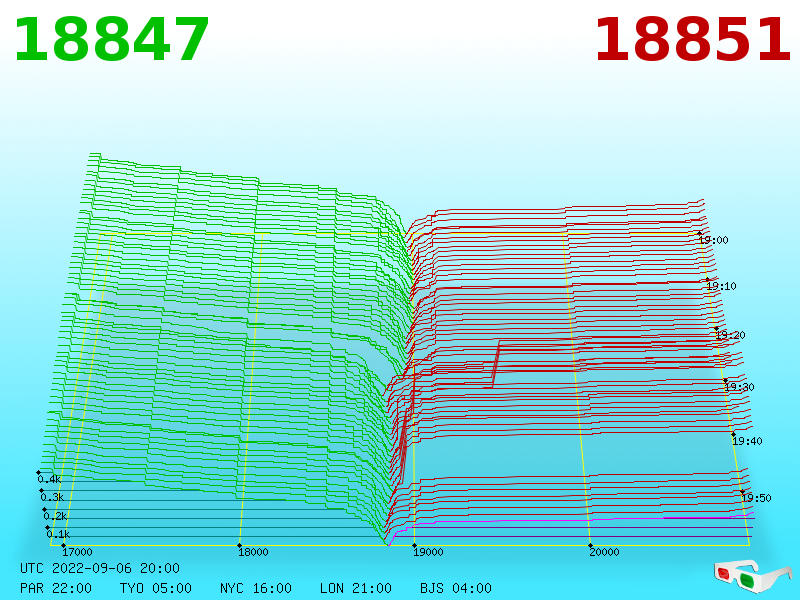Viewport: 800px width, 600px height.
Task: Click the PAR 22:00 Paris time
Action: (56, 588)
